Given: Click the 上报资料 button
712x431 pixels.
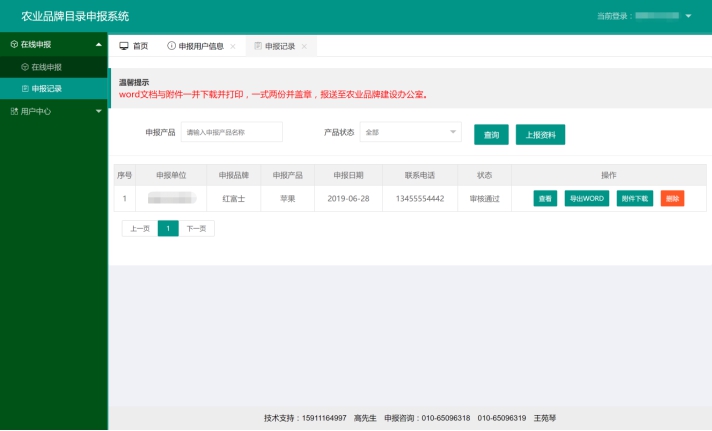Looking at the screenshot, I should tap(540, 135).
